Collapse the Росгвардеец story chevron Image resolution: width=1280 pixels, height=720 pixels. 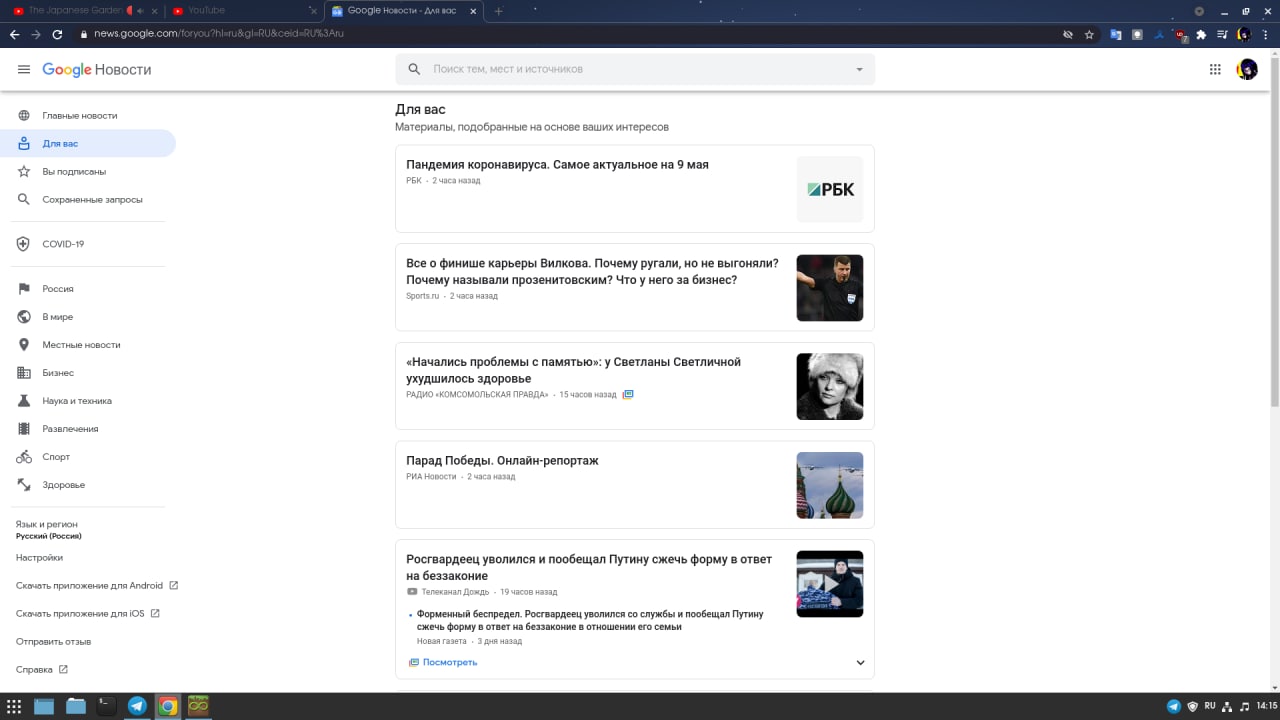pyautogui.click(x=860, y=662)
